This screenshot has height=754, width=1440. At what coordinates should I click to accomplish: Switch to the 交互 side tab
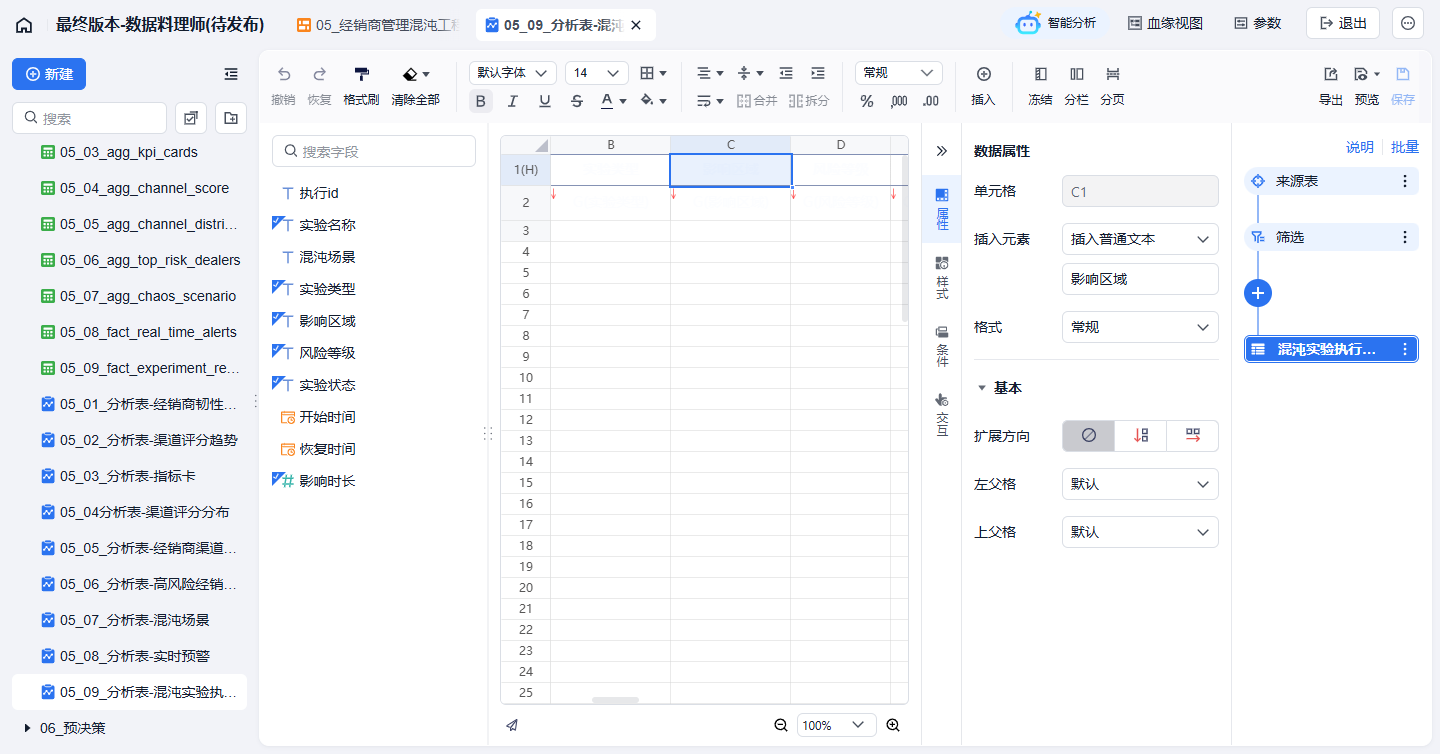tap(941, 414)
